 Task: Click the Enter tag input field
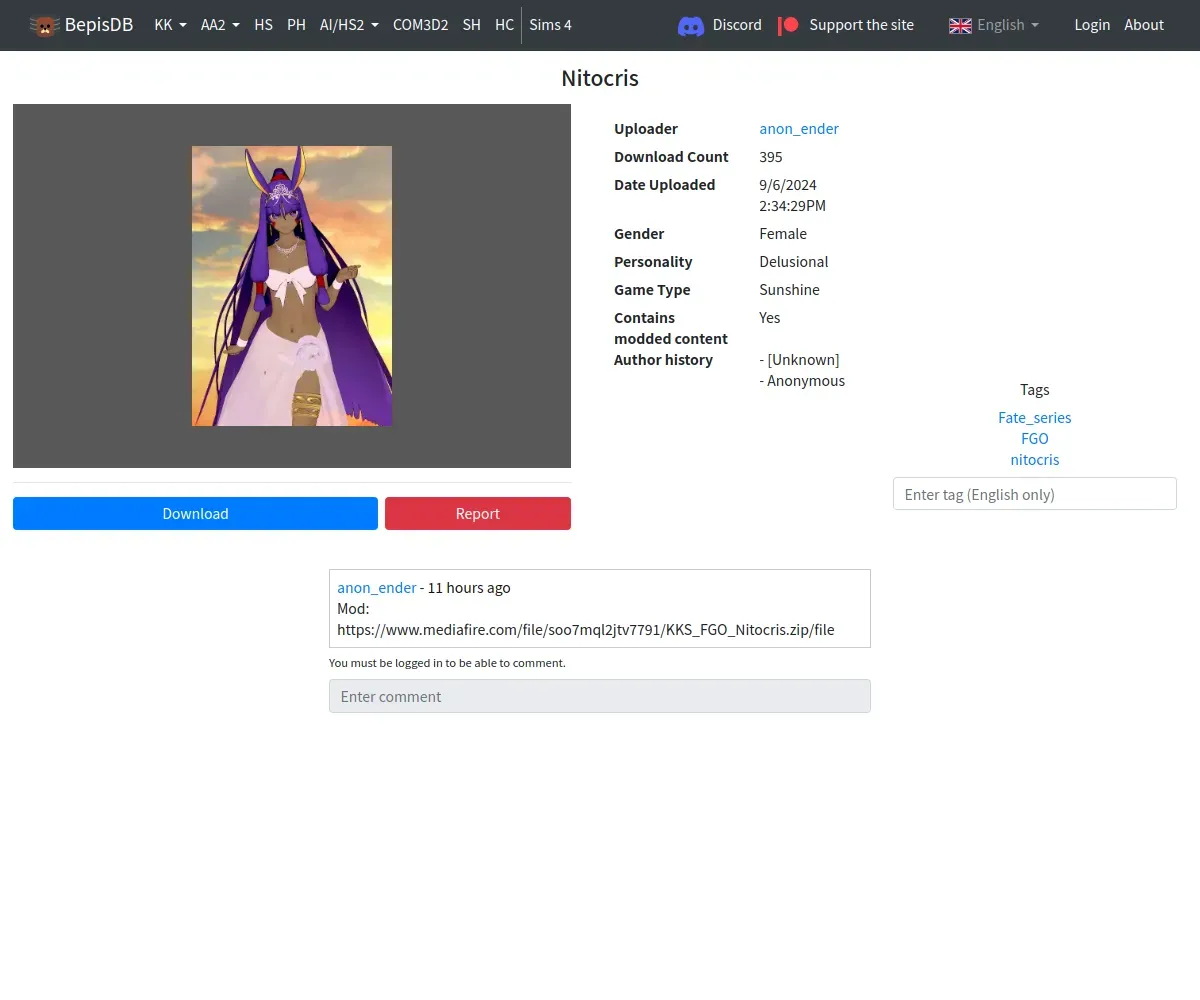click(1035, 494)
